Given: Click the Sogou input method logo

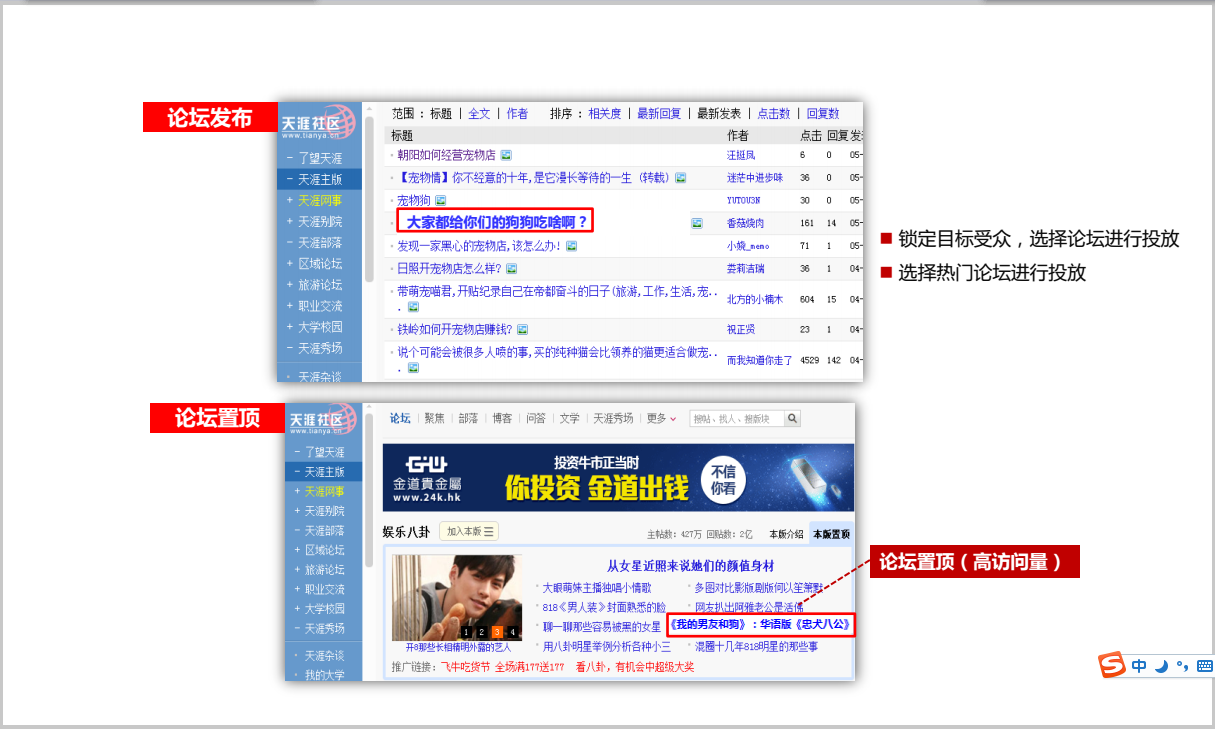Looking at the screenshot, I should (1112, 666).
